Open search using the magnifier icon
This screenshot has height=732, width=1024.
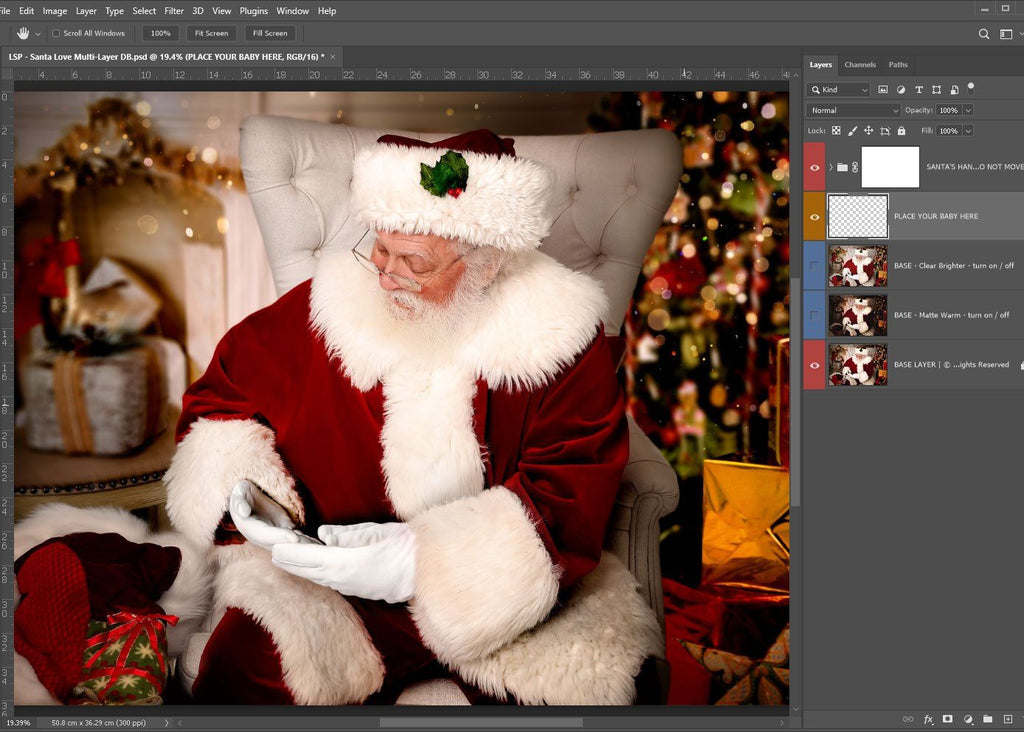[x=984, y=33]
